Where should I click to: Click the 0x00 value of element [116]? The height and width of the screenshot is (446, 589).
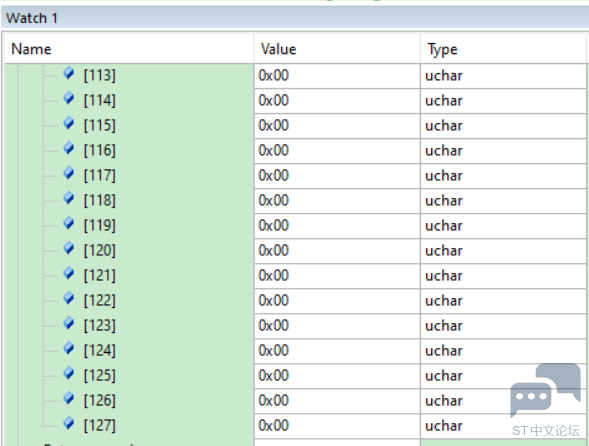click(273, 150)
